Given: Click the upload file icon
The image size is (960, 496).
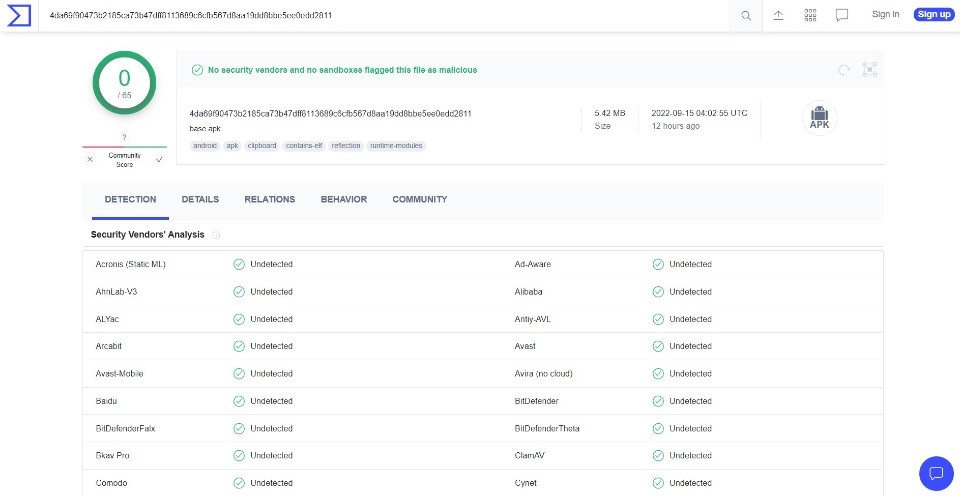Looking at the screenshot, I should coord(778,15).
